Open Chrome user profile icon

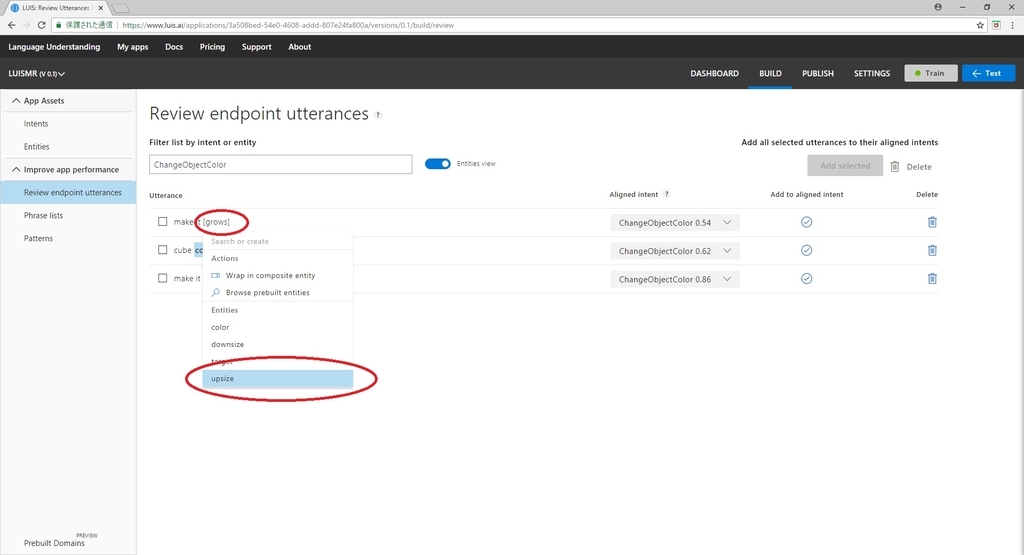pyautogui.click(x=938, y=7)
